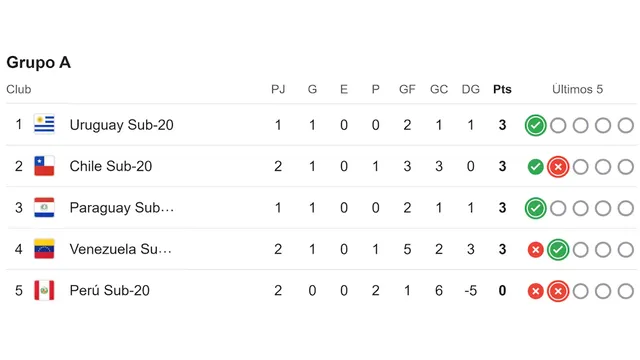Screen dimensions: 640x360
Task: Select the truncated Venezuela Sub-20 team name
Action: coord(120,249)
